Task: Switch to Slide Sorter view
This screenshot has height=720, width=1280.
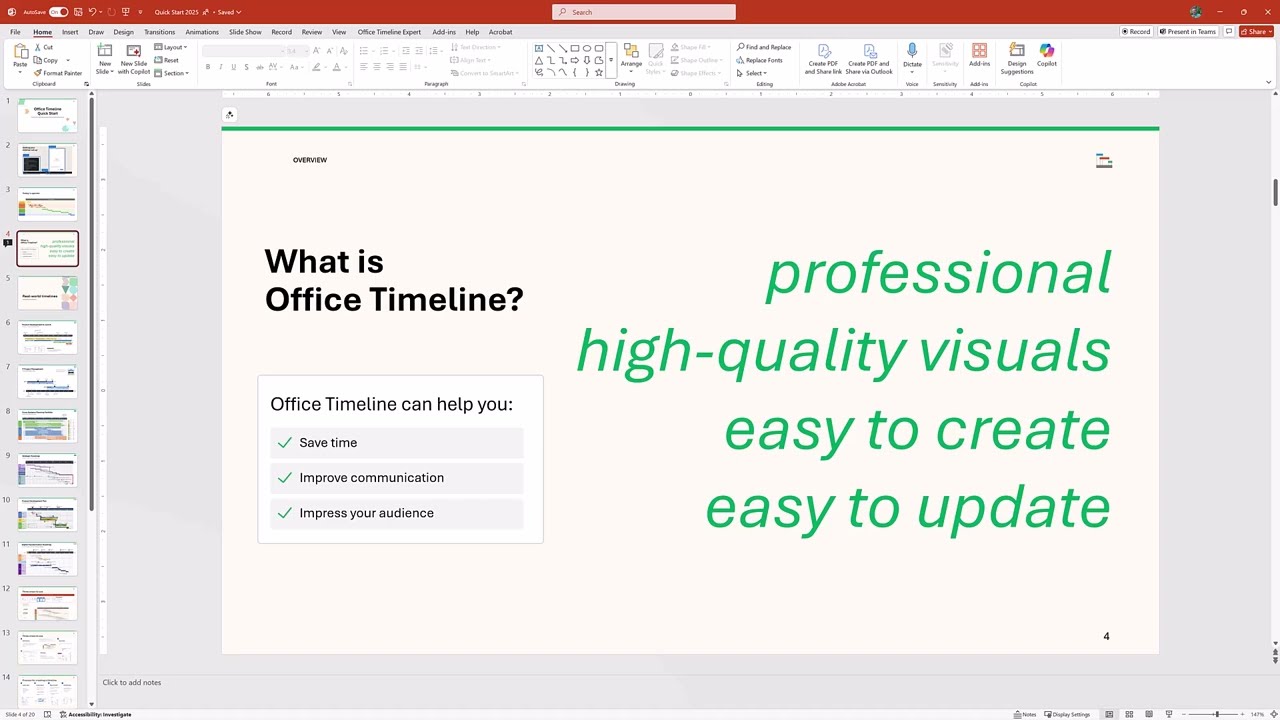Action: click(x=1130, y=714)
